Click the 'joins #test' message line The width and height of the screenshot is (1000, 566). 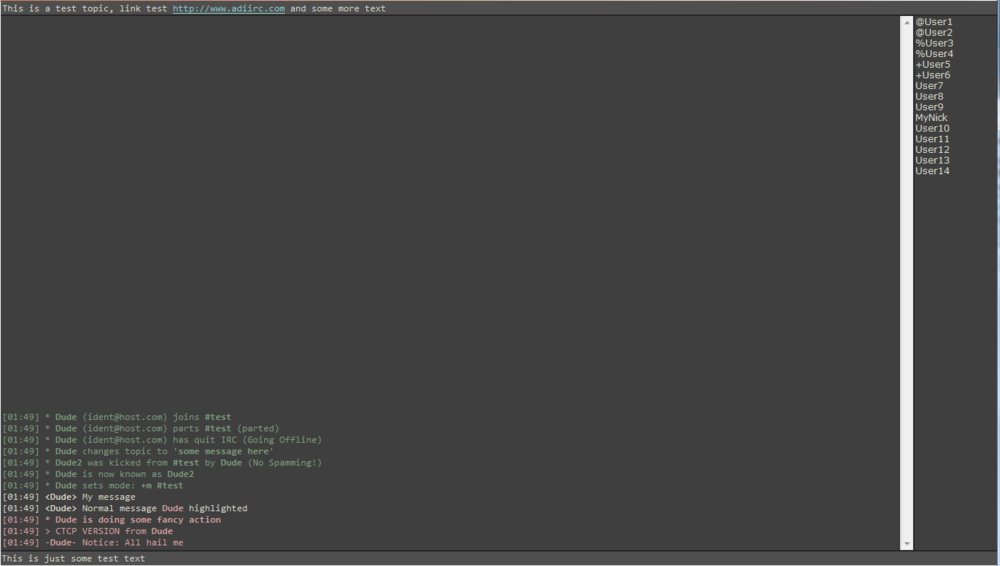(x=117, y=417)
